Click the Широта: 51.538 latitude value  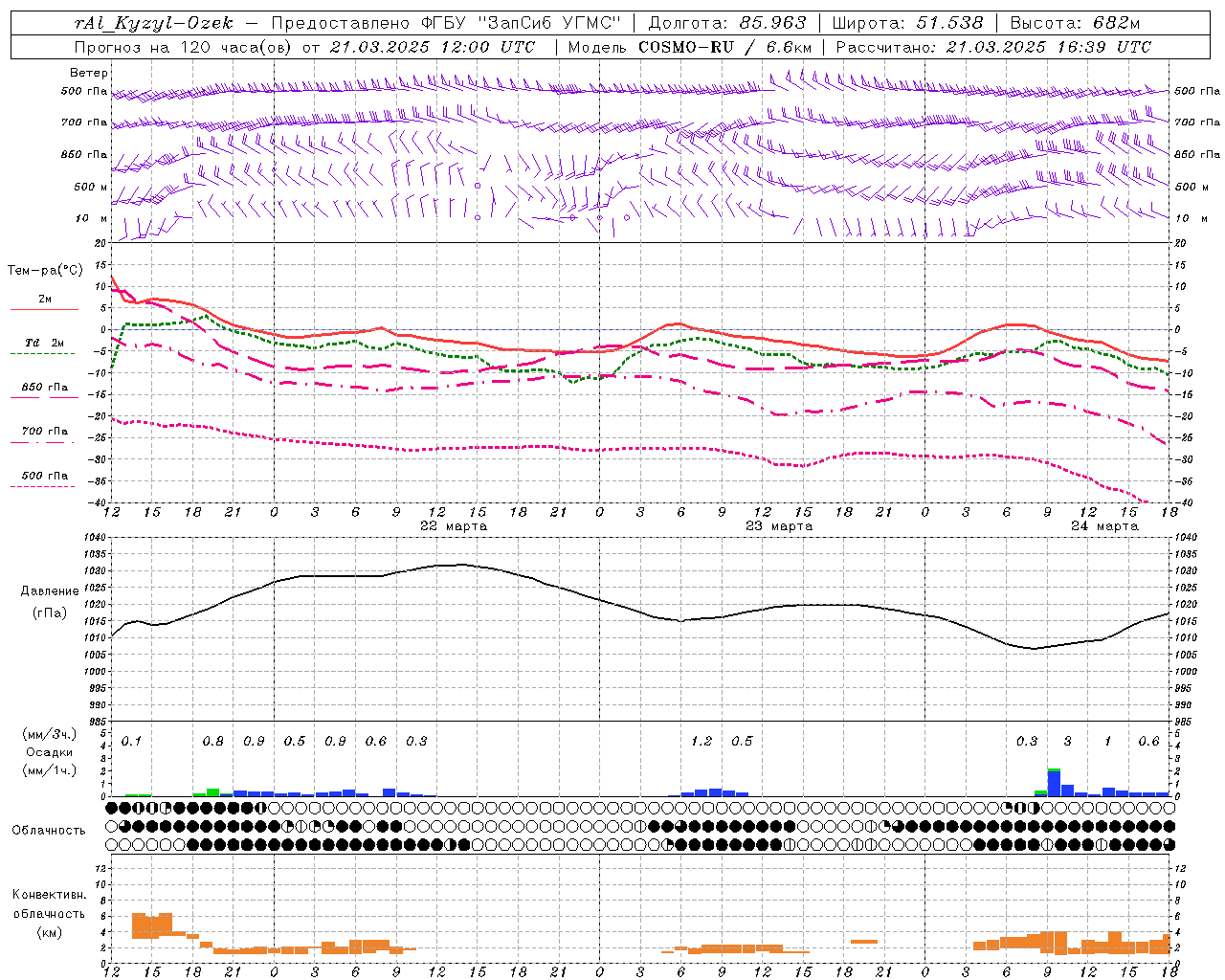click(907, 23)
